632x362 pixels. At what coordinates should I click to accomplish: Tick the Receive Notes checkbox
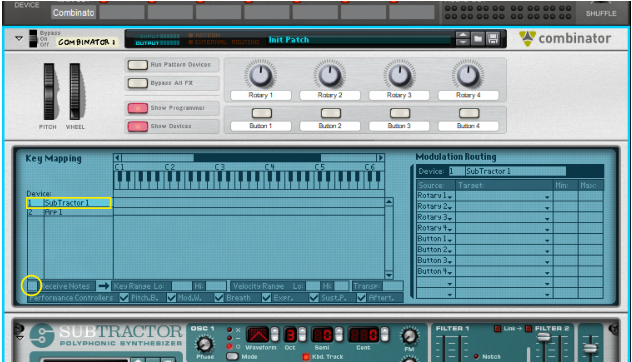[x=32, y=286]
